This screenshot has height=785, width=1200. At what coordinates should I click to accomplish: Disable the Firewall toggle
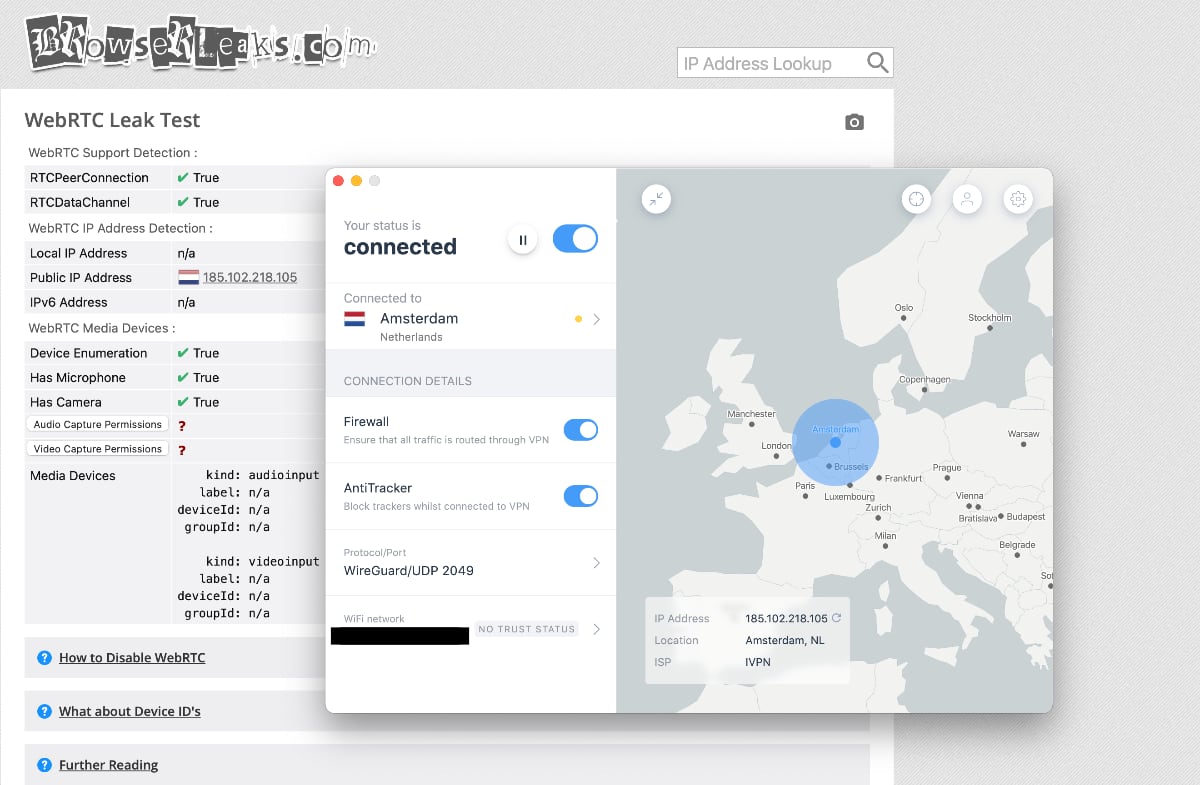(581, 429)
